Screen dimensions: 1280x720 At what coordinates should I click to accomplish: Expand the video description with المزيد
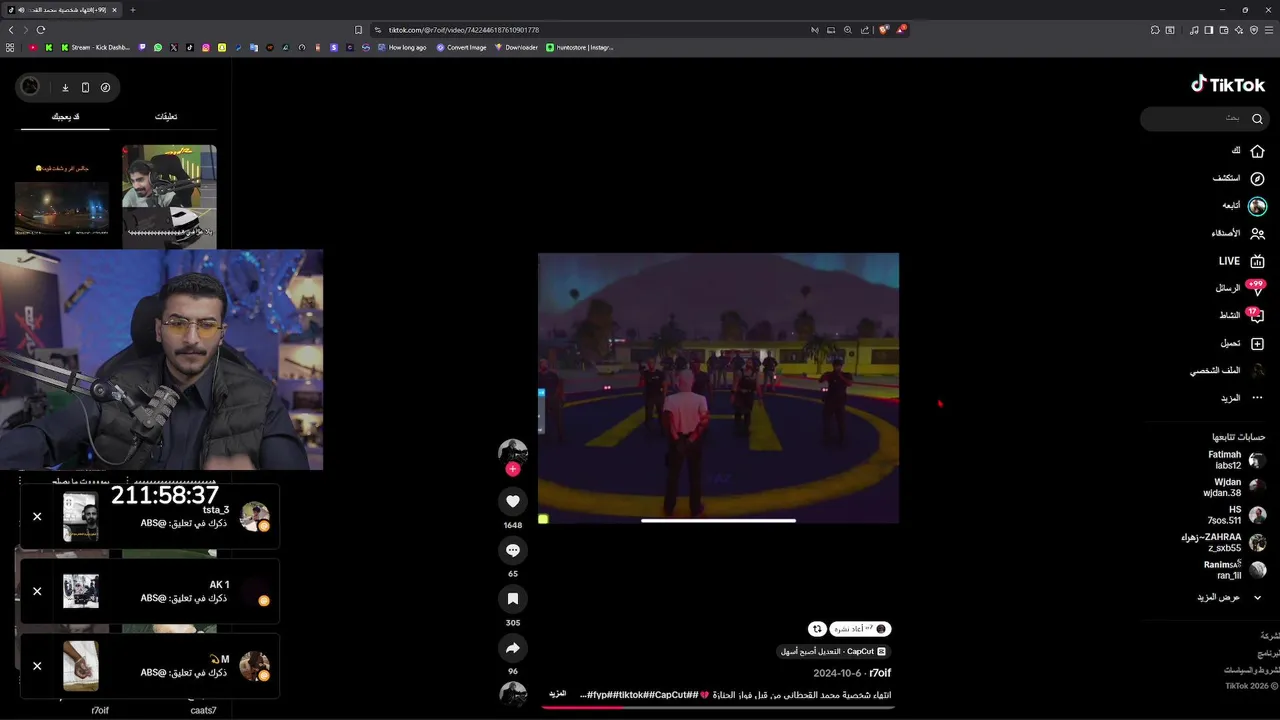557,694
